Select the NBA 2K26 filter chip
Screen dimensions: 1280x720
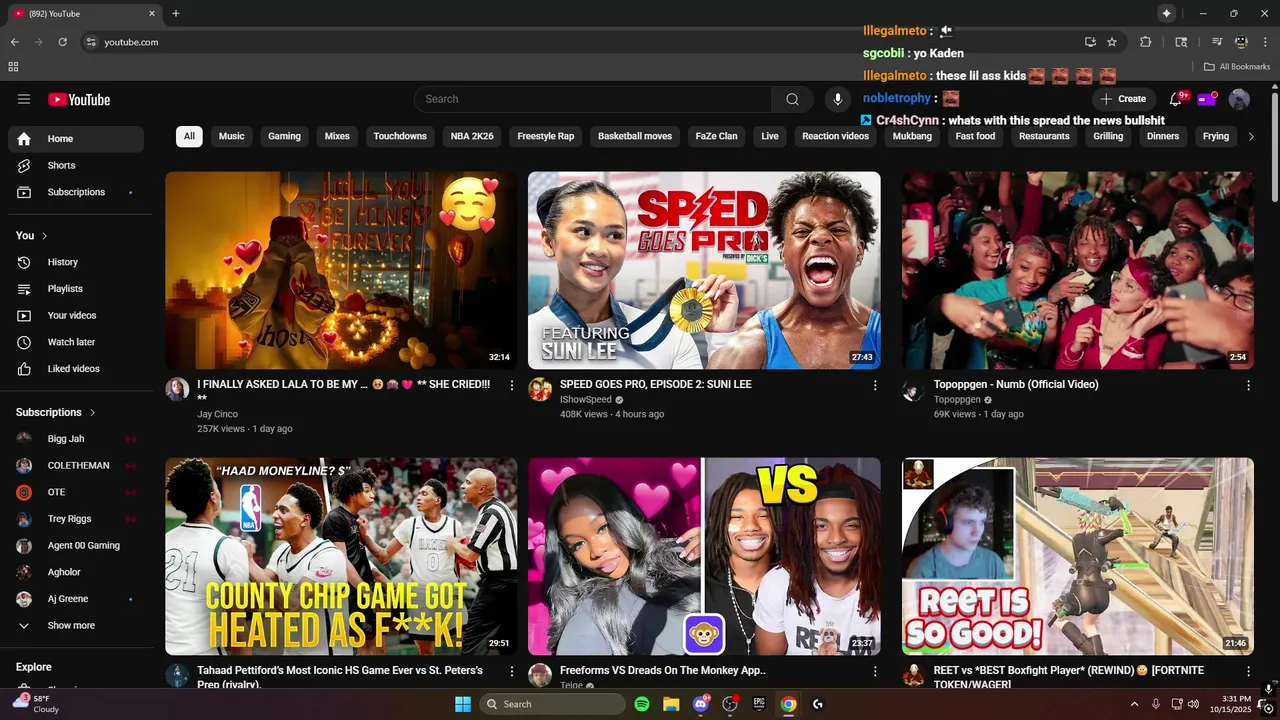472,136
